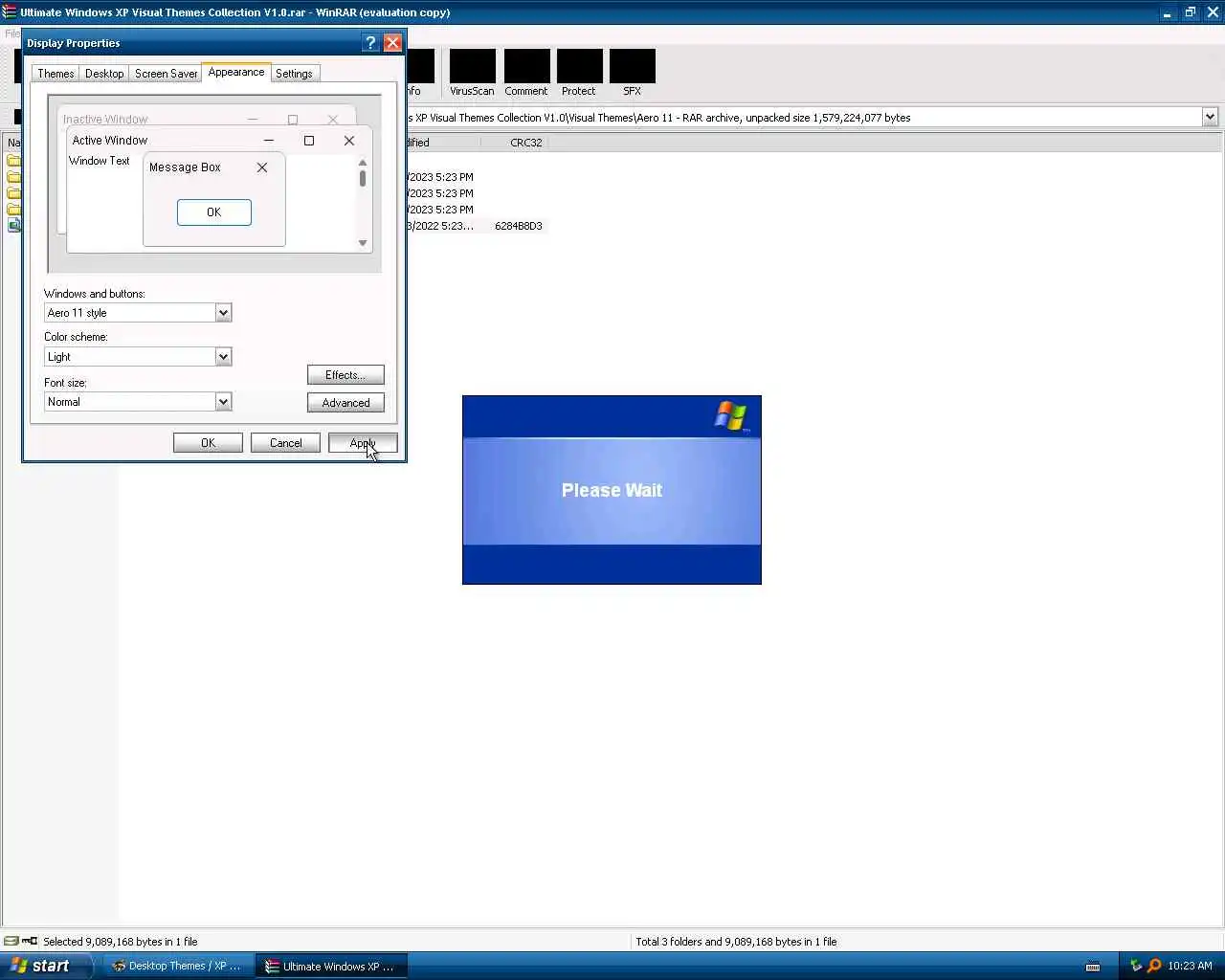Image resolution: width=1225 pixels, height=980 pixels.
Task: Click OK button inside Message Box preview
Action: (x=214, y=212)
